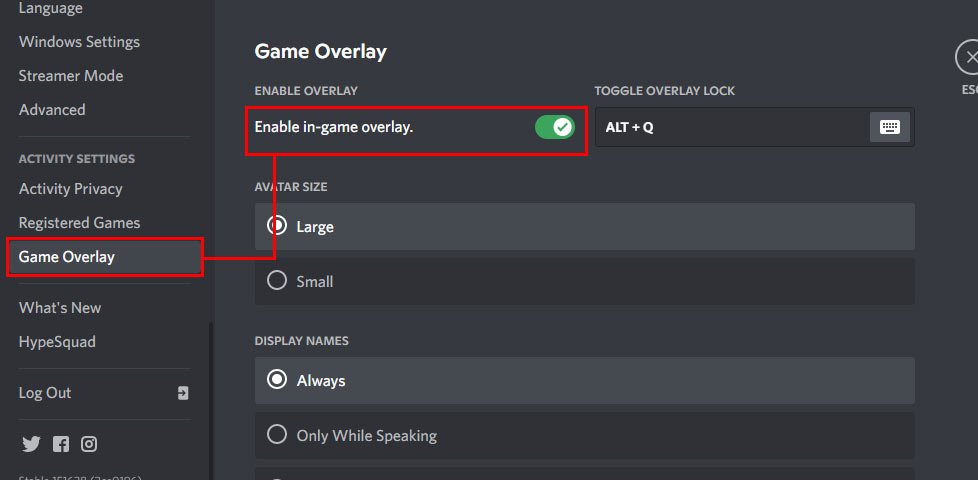The width and height of the screenshot is (978, 480).
Task: Select Large avatar size
Action: point(277,227)
